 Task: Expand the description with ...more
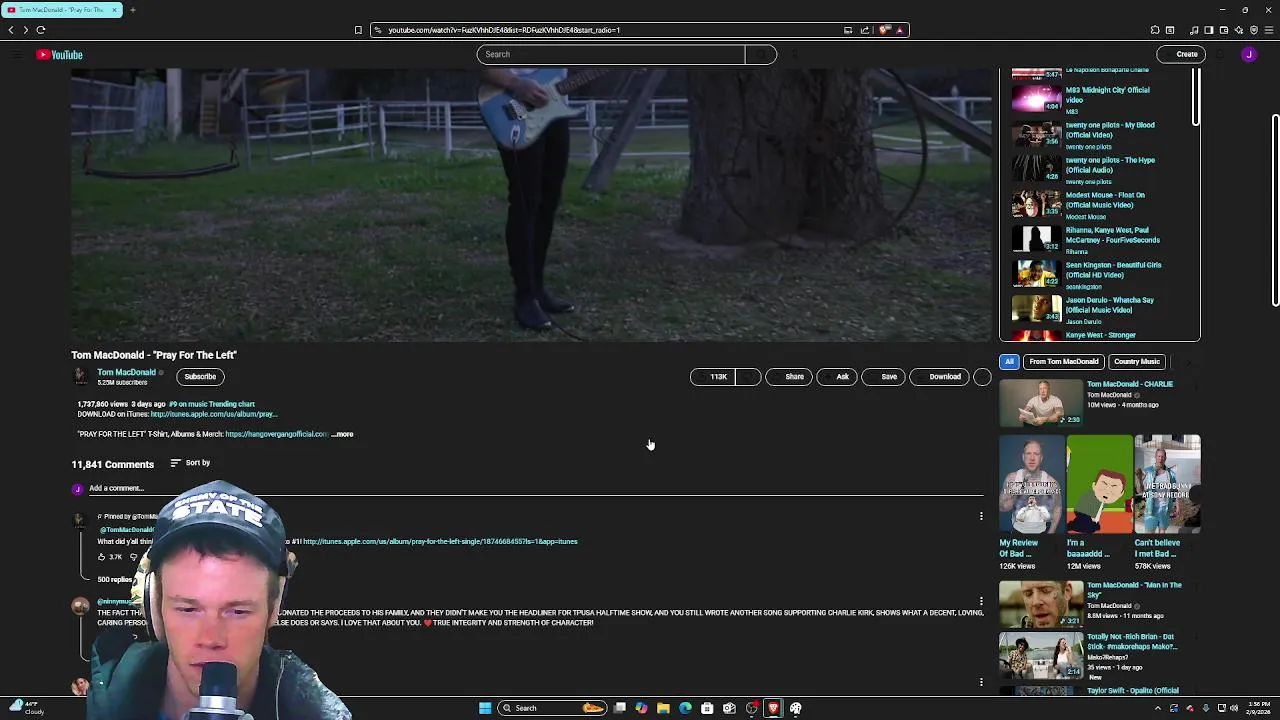(x=343, y=434)
